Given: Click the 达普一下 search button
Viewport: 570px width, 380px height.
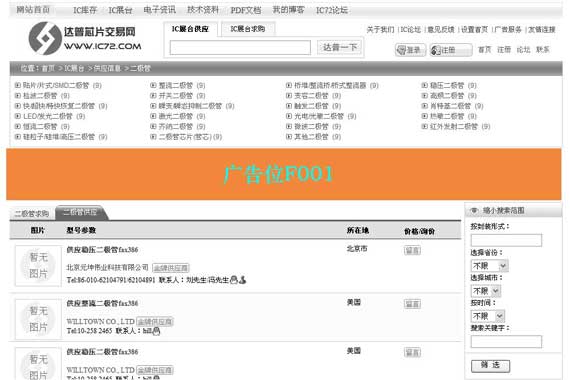Looking at the screenshot, I should click(340, 47).
